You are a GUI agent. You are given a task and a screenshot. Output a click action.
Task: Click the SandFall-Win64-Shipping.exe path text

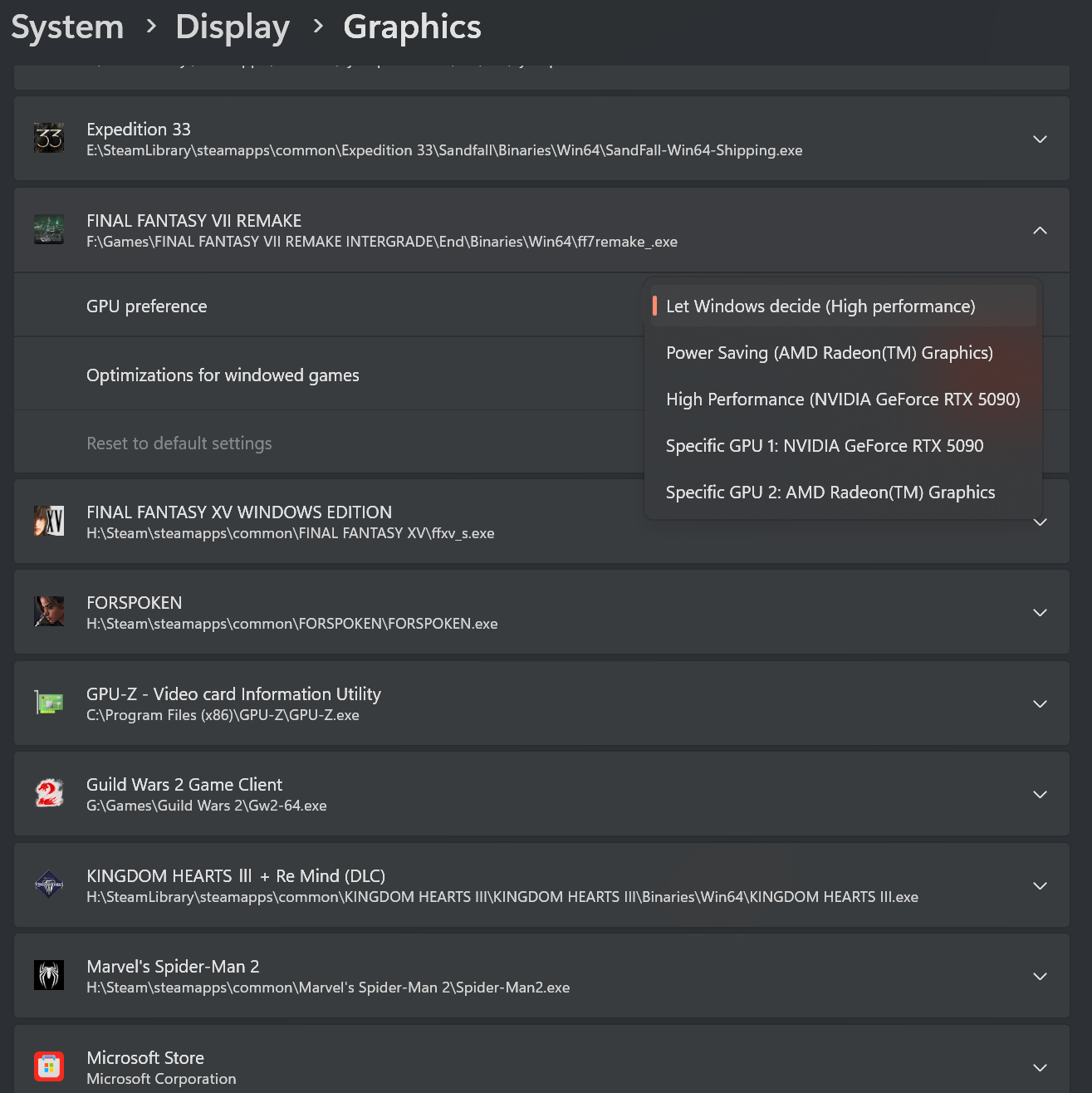444,150
